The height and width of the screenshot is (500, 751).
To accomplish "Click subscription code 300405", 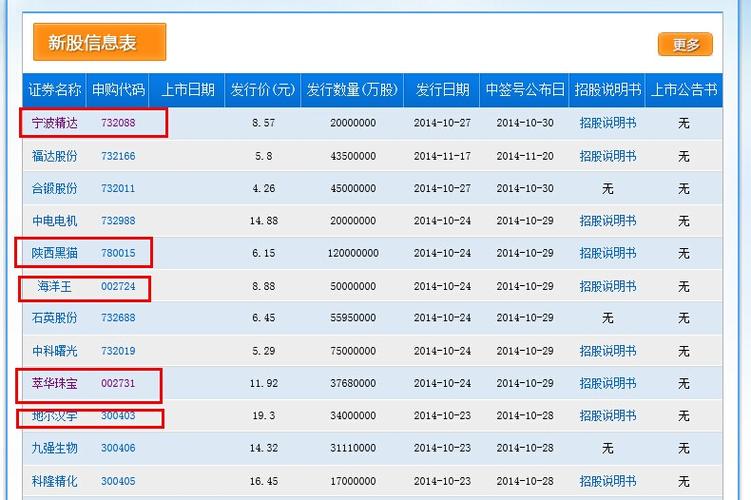I will point(118,481).
